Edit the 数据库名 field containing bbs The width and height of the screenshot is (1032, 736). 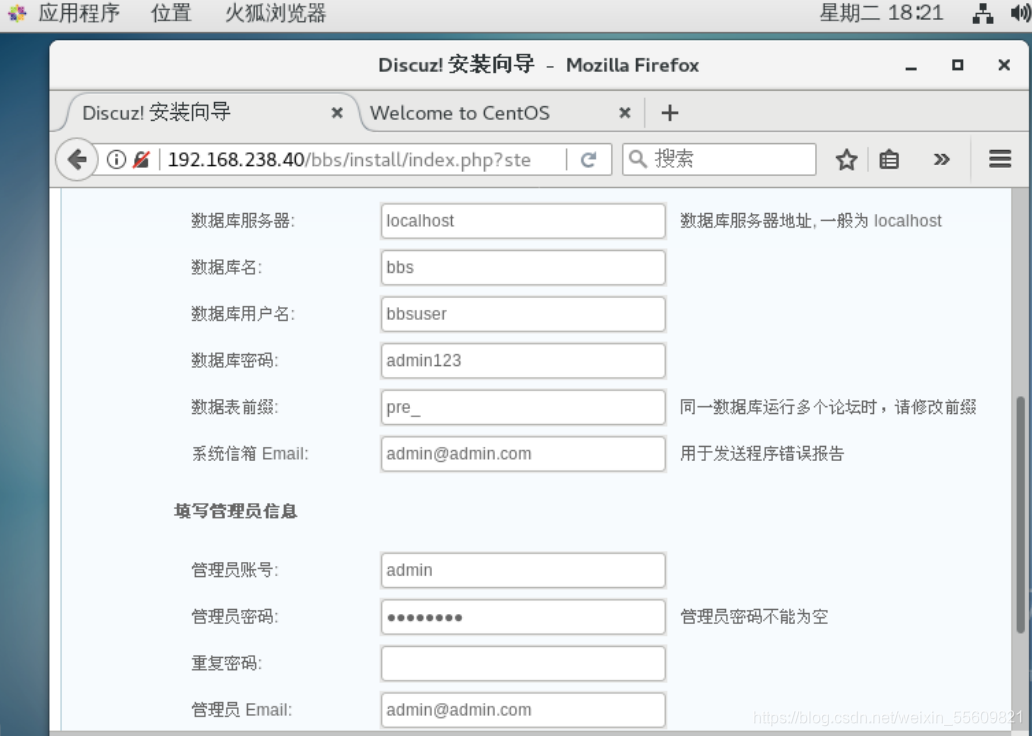tap(523, 267)
